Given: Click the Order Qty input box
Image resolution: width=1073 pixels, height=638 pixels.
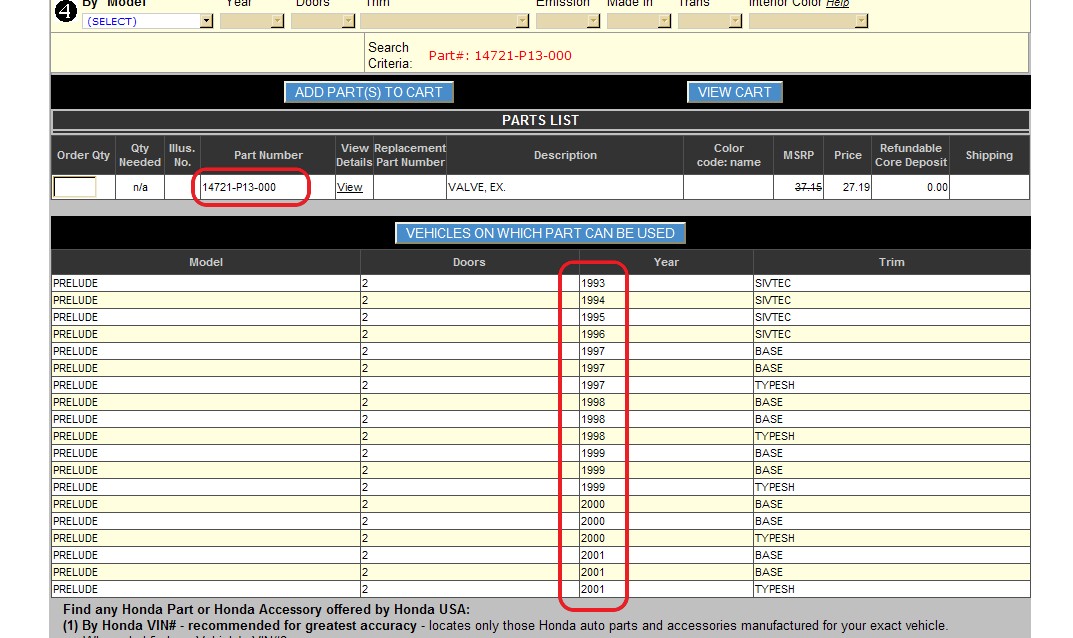Looking at the screenshot, I should (75, 187).
